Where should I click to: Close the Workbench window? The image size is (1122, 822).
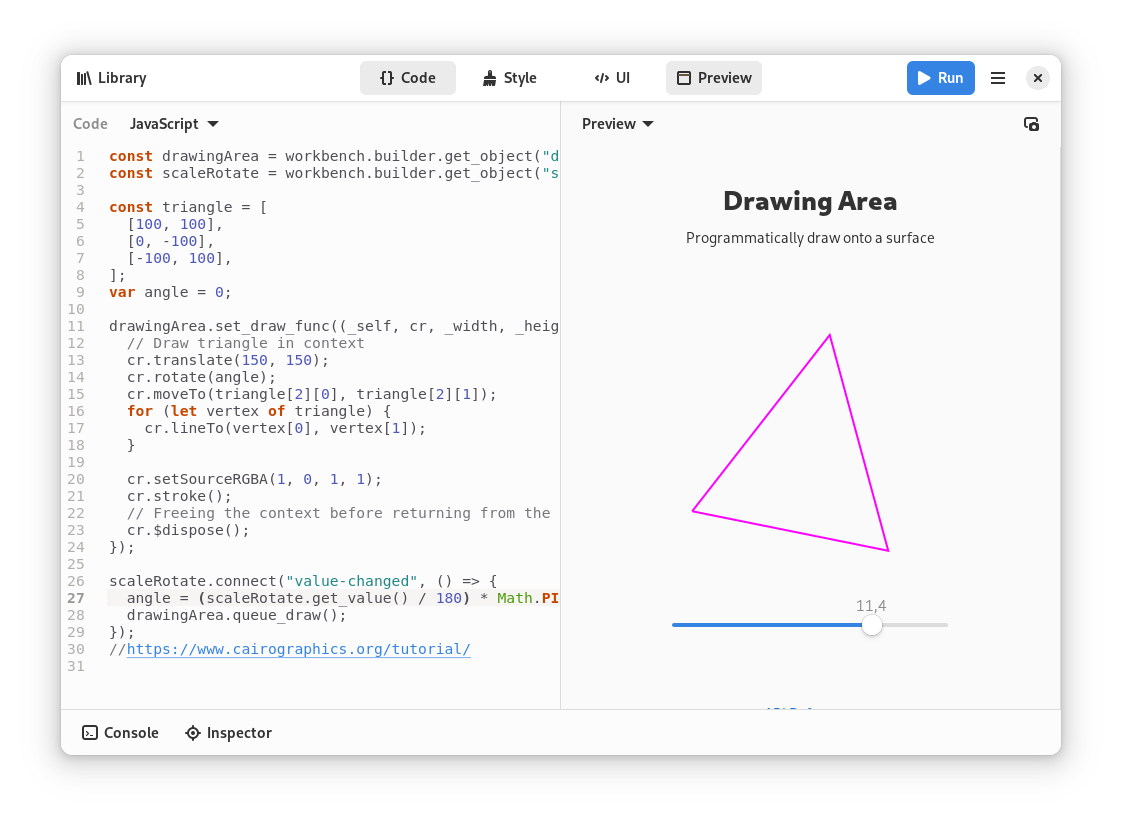[1038, 78]
